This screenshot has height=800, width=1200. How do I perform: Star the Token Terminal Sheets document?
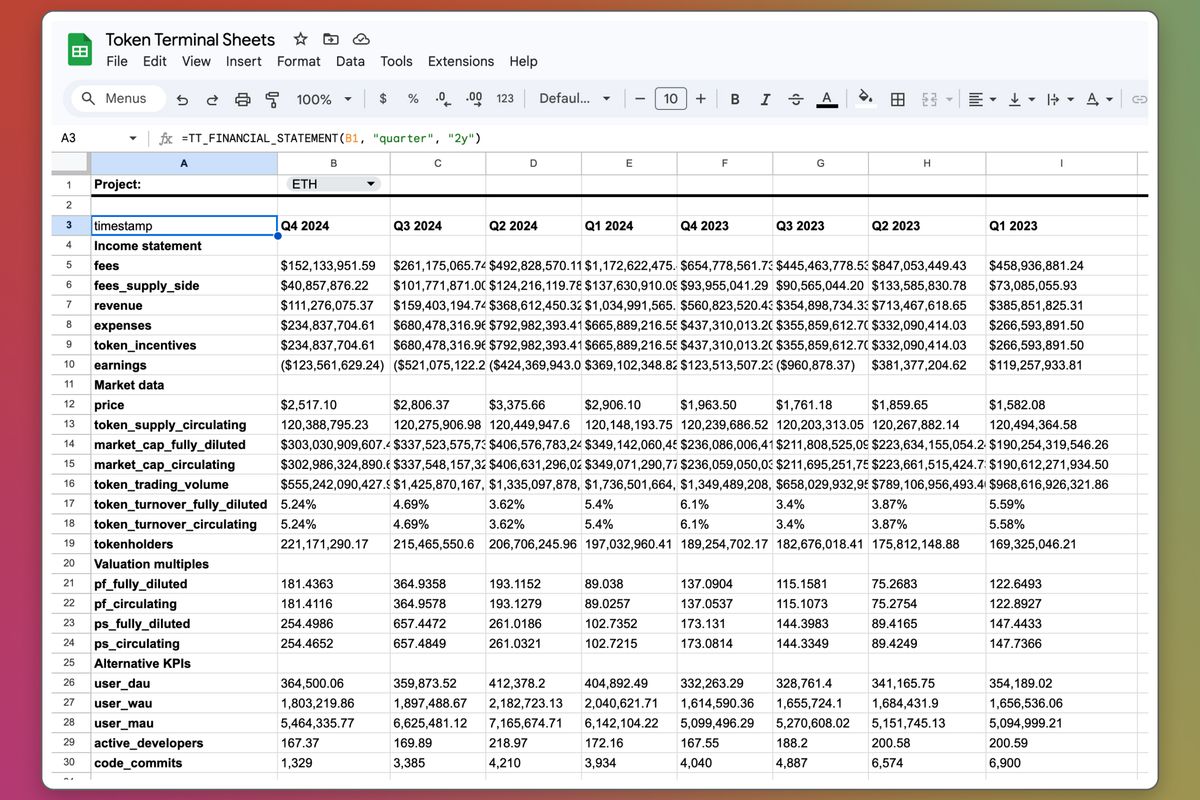(300, 39)
